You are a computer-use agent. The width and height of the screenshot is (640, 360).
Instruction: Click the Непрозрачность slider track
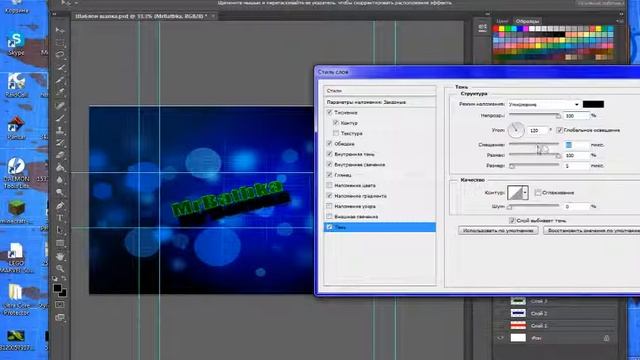pyautogui.click(x=534, y=116)
